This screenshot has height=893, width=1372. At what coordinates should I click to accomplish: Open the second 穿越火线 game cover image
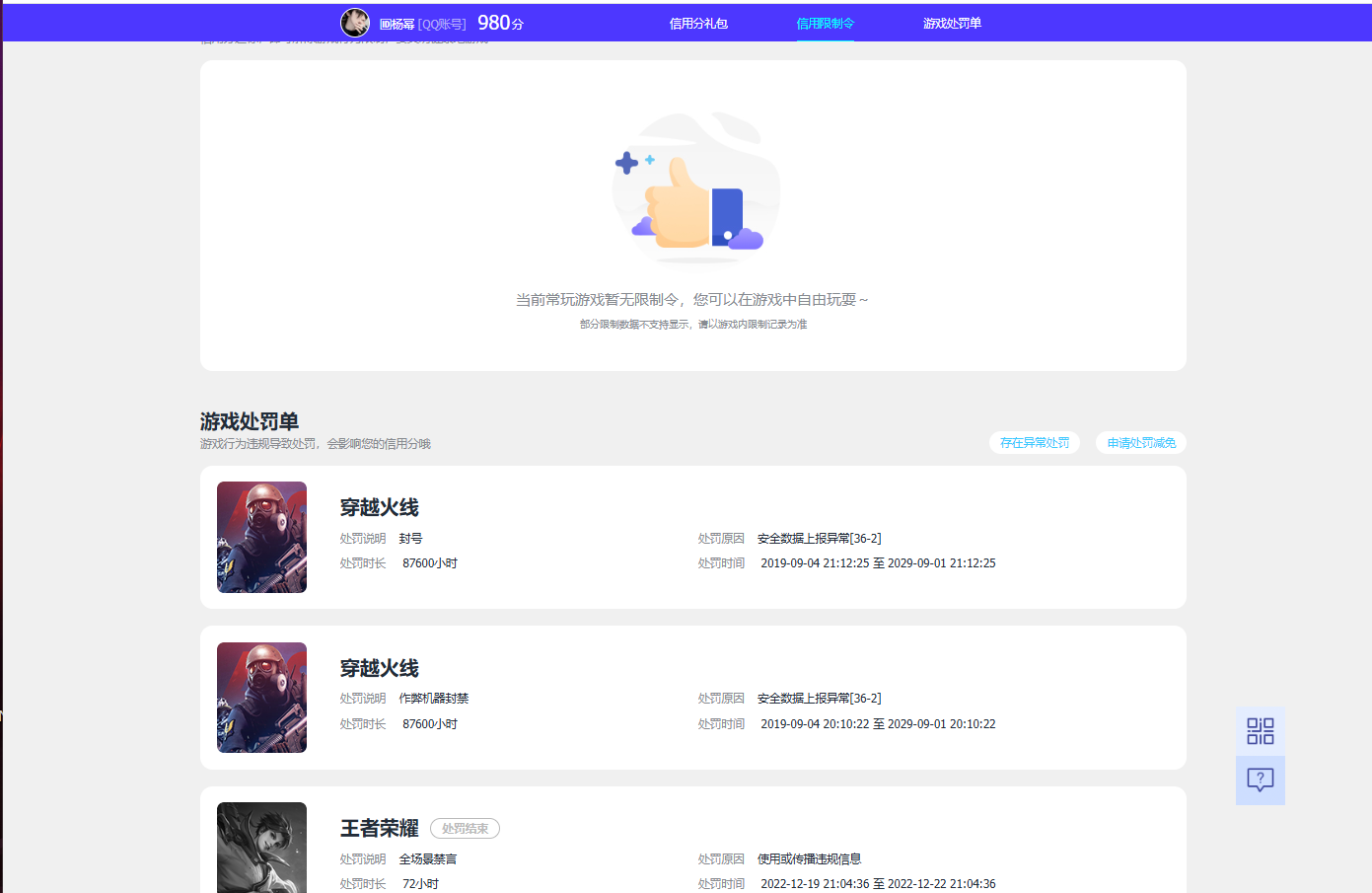pyautogui.click(x=261, y=697)
